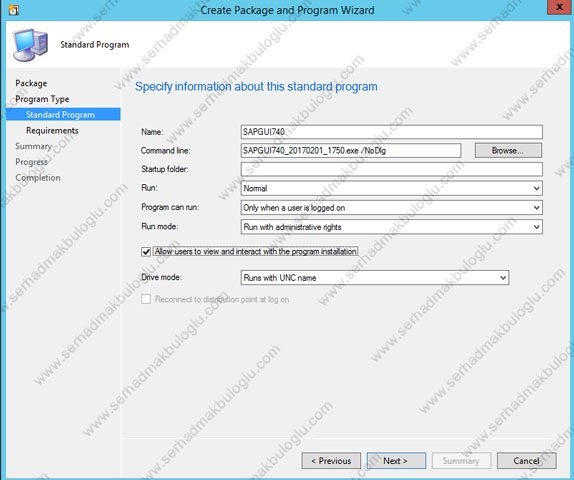Go back with the Previous button
Viewport: 574px width, 480px height.
tap(331, 461)
